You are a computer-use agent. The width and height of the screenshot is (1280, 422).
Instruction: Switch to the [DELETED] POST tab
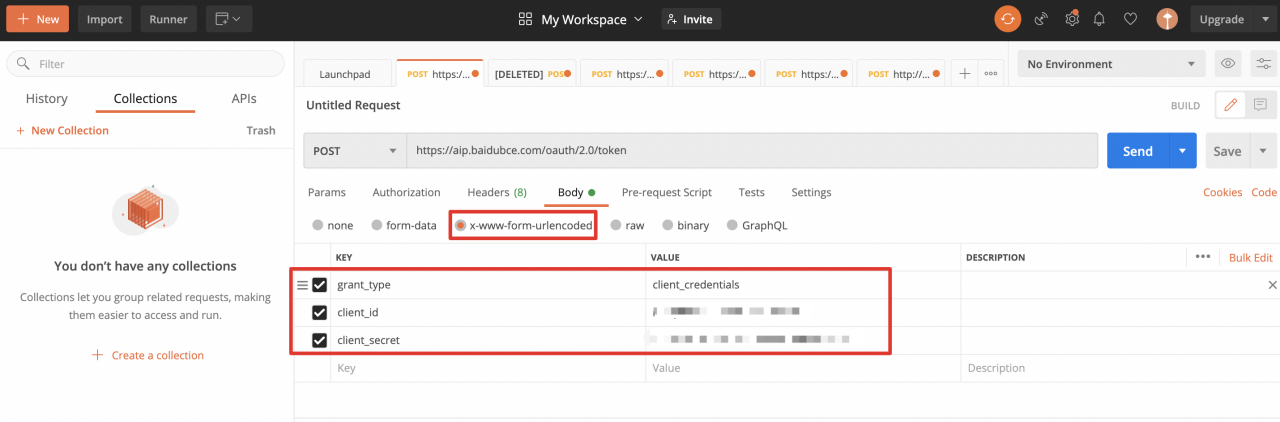coord(534,74)
